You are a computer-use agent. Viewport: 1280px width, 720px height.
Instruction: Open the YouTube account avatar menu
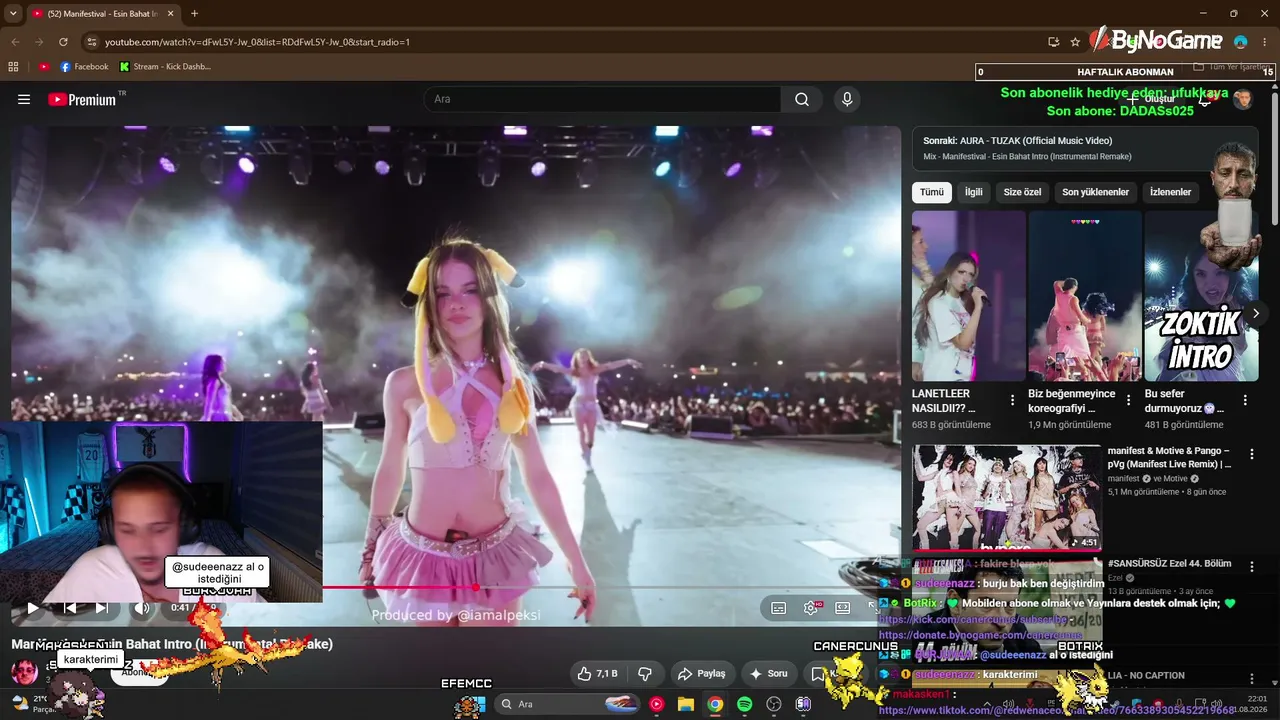click(1243, 99)
